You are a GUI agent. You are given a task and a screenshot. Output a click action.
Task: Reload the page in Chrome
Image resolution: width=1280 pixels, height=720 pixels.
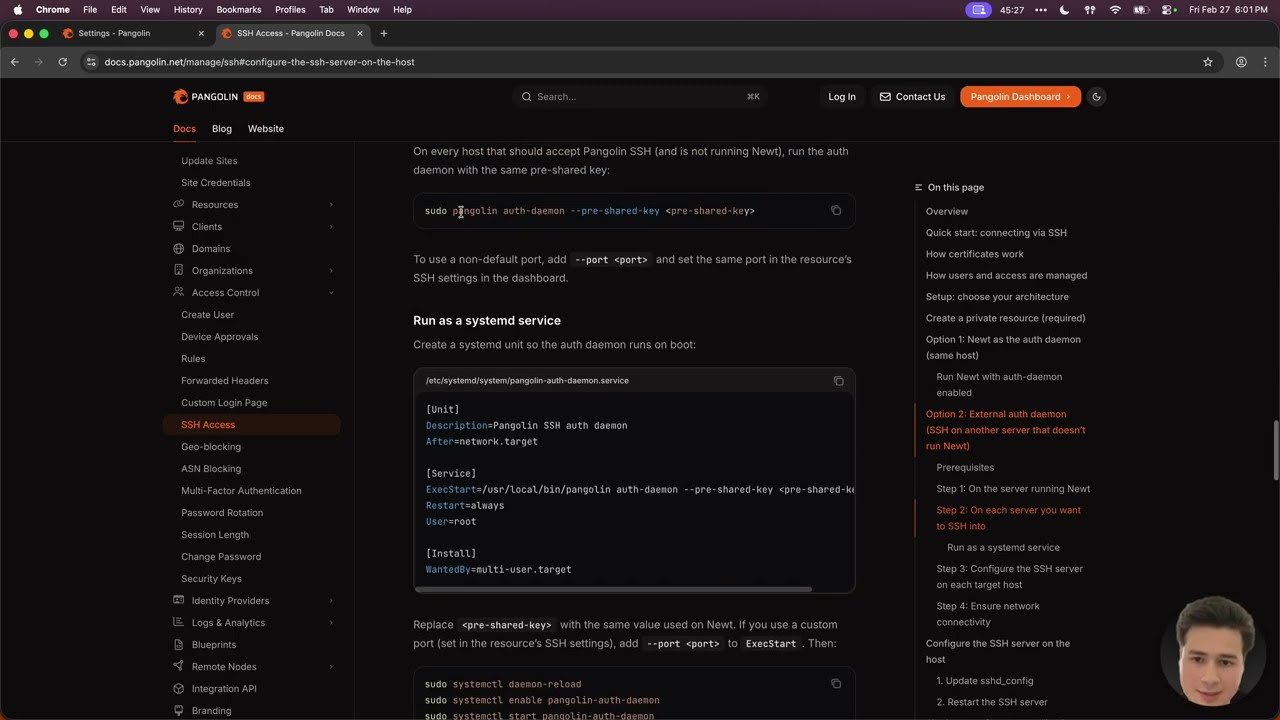click(x=63, y=62)
